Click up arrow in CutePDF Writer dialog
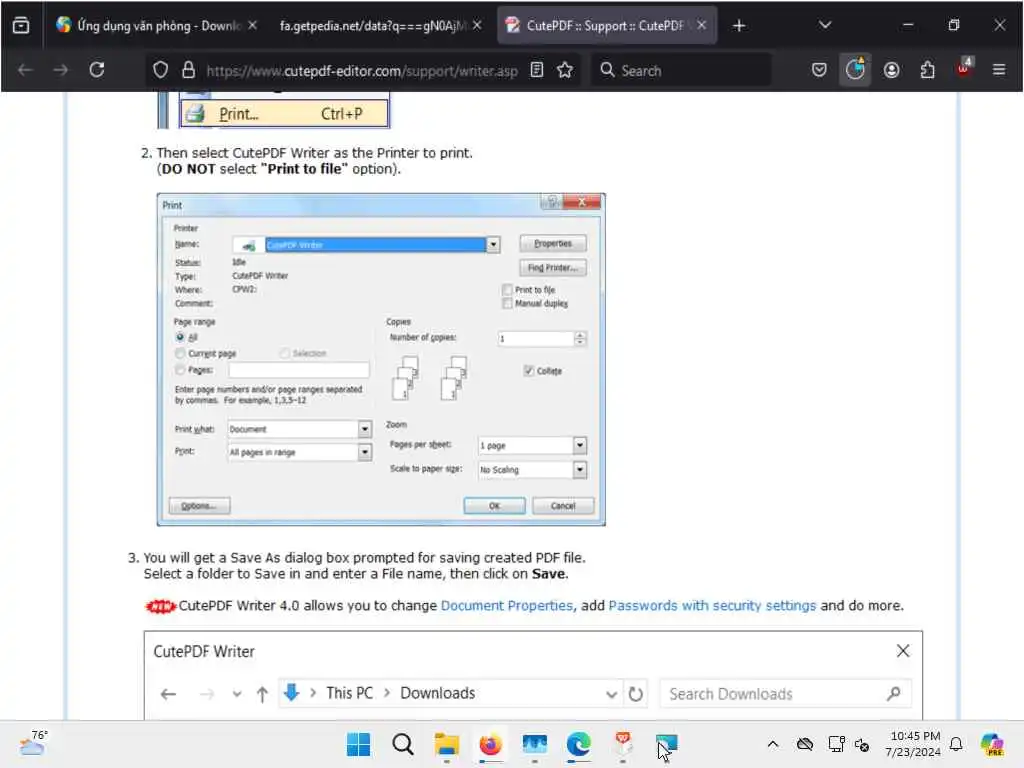Screen dimensions: 1024x768 [262, 694]
